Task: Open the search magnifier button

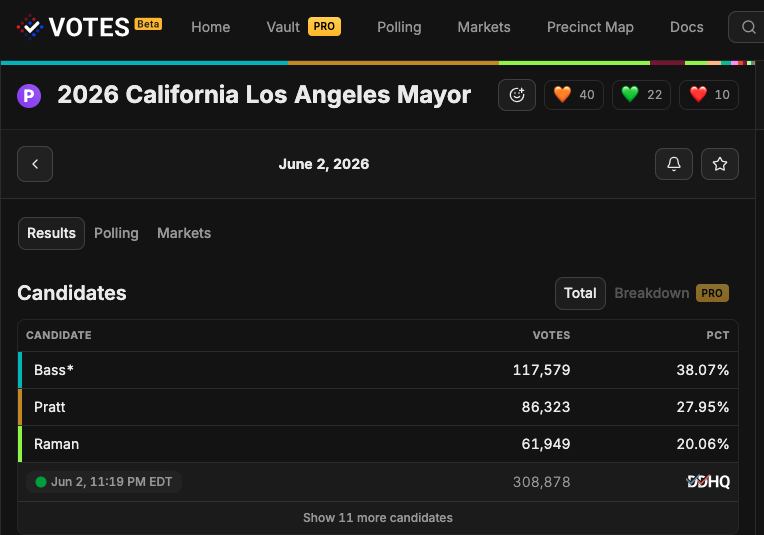Action: click(x=748, y=27)
